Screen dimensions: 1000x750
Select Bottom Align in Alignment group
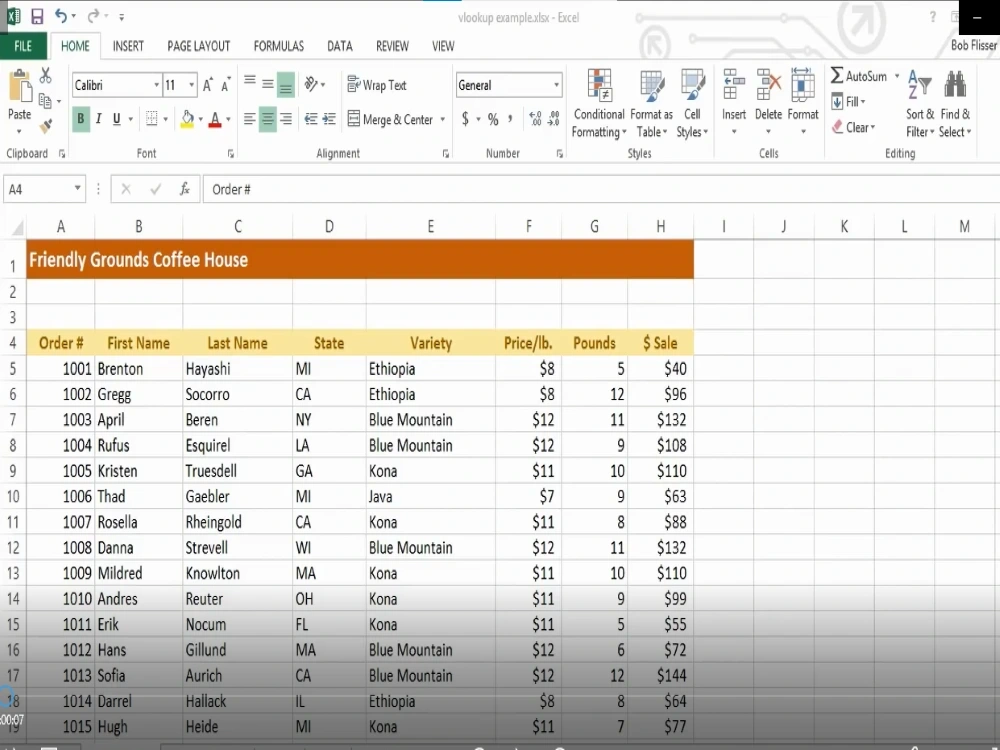(x=286, y=85)
